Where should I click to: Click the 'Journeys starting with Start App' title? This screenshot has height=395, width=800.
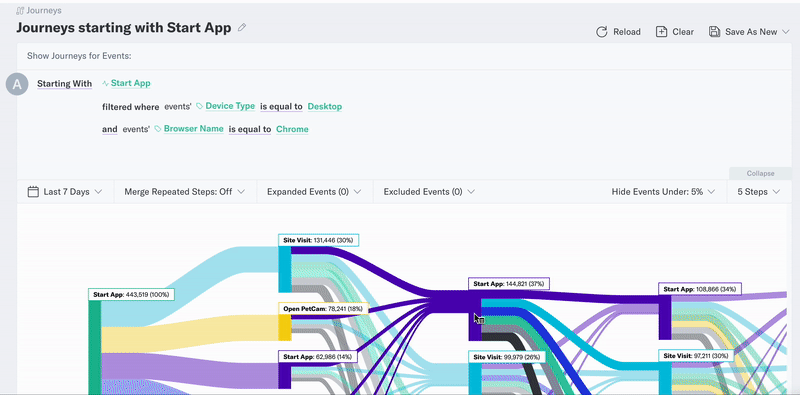pyautogui.click(x=124, y=28)
